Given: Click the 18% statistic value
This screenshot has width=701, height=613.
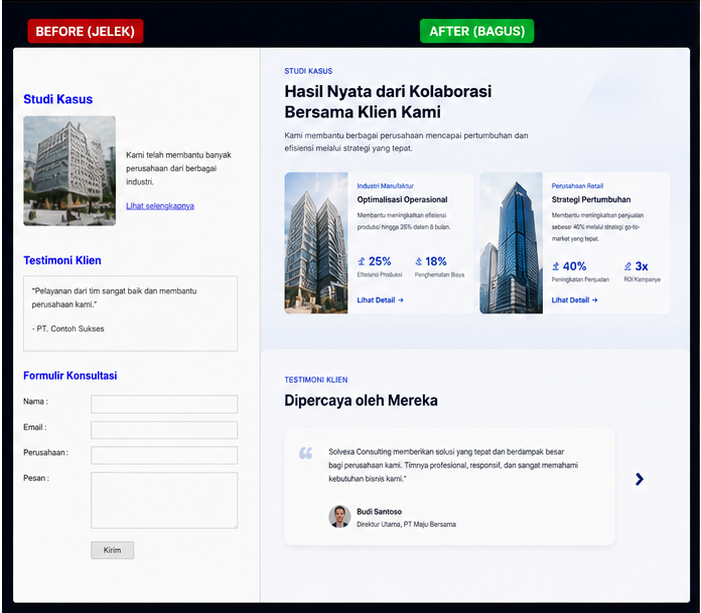Looking at the screenshot, I should [436, 261].
